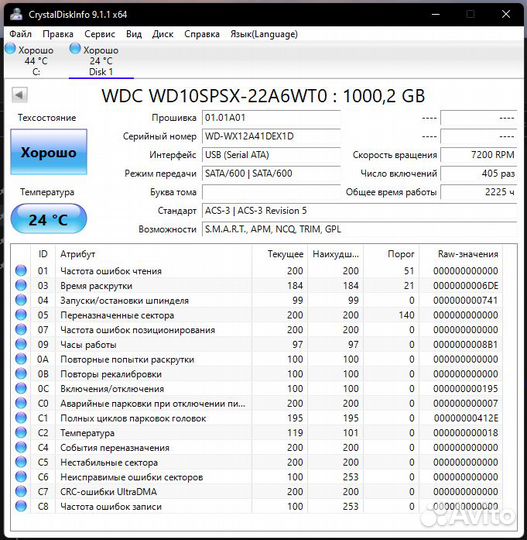527x540 pixels.
Task: Click the Атрибут column header
Action: click(154, 254)
